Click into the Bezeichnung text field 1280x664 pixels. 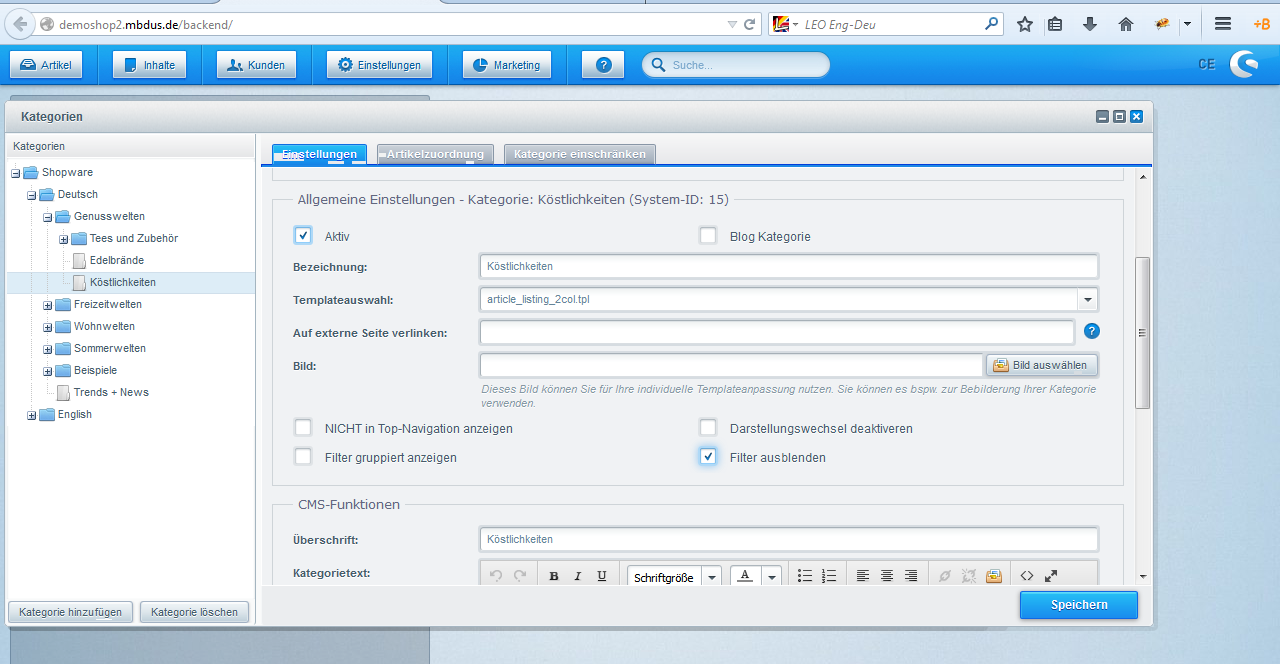[x=788, y=267]
